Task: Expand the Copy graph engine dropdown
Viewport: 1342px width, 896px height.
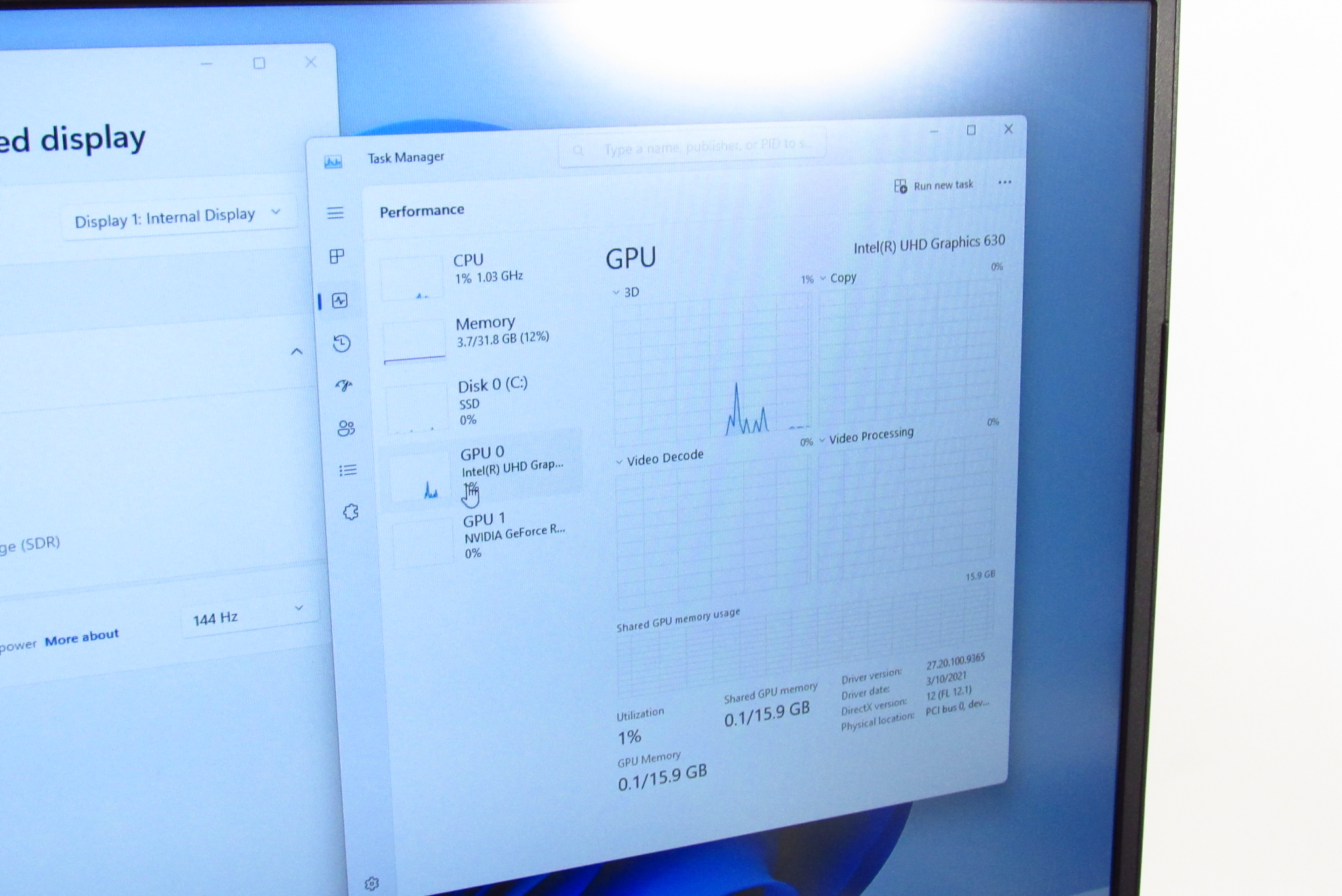Action: coord(837,278)
